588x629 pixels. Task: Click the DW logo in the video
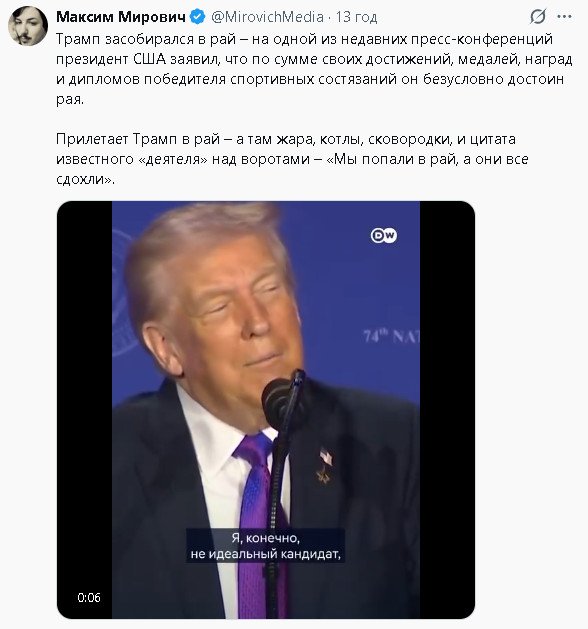pos(383,235)
